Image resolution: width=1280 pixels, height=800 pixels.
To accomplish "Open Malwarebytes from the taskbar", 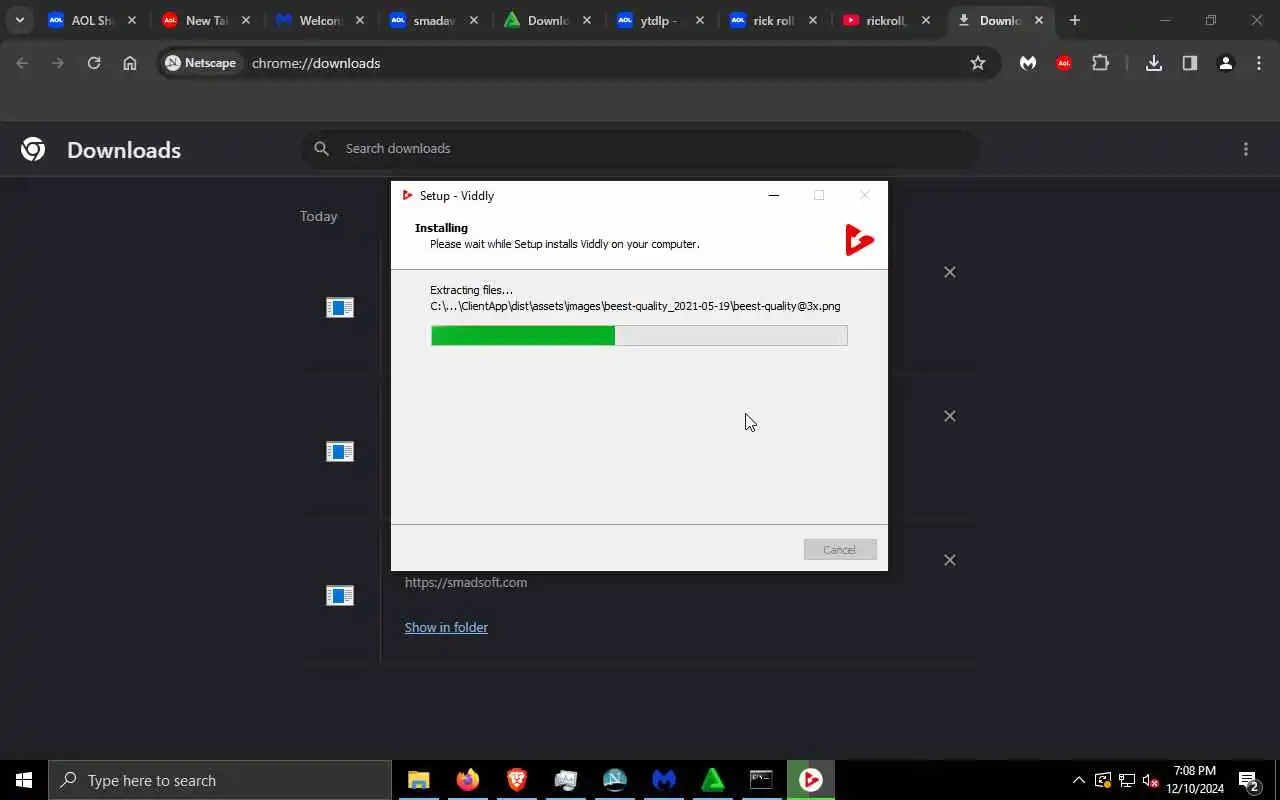I will point(664,780).
